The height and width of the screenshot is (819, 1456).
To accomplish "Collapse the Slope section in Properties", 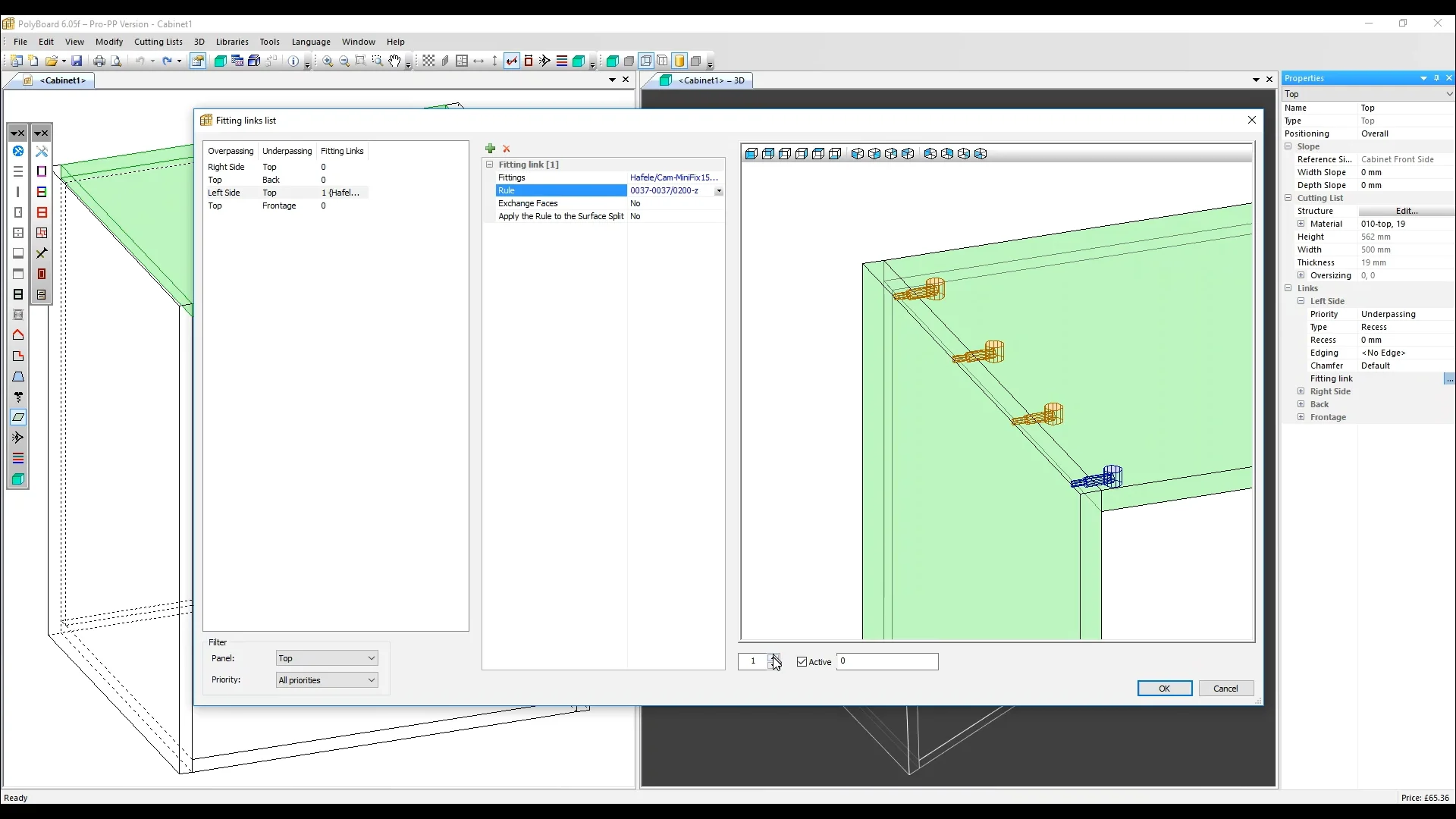I will point(1289,146).
